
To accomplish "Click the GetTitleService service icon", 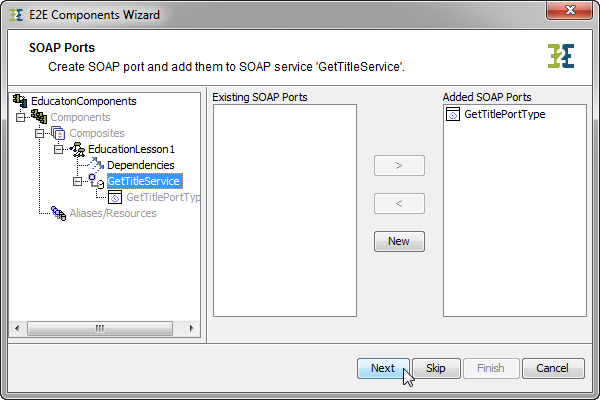I will (x=96, y=181).
